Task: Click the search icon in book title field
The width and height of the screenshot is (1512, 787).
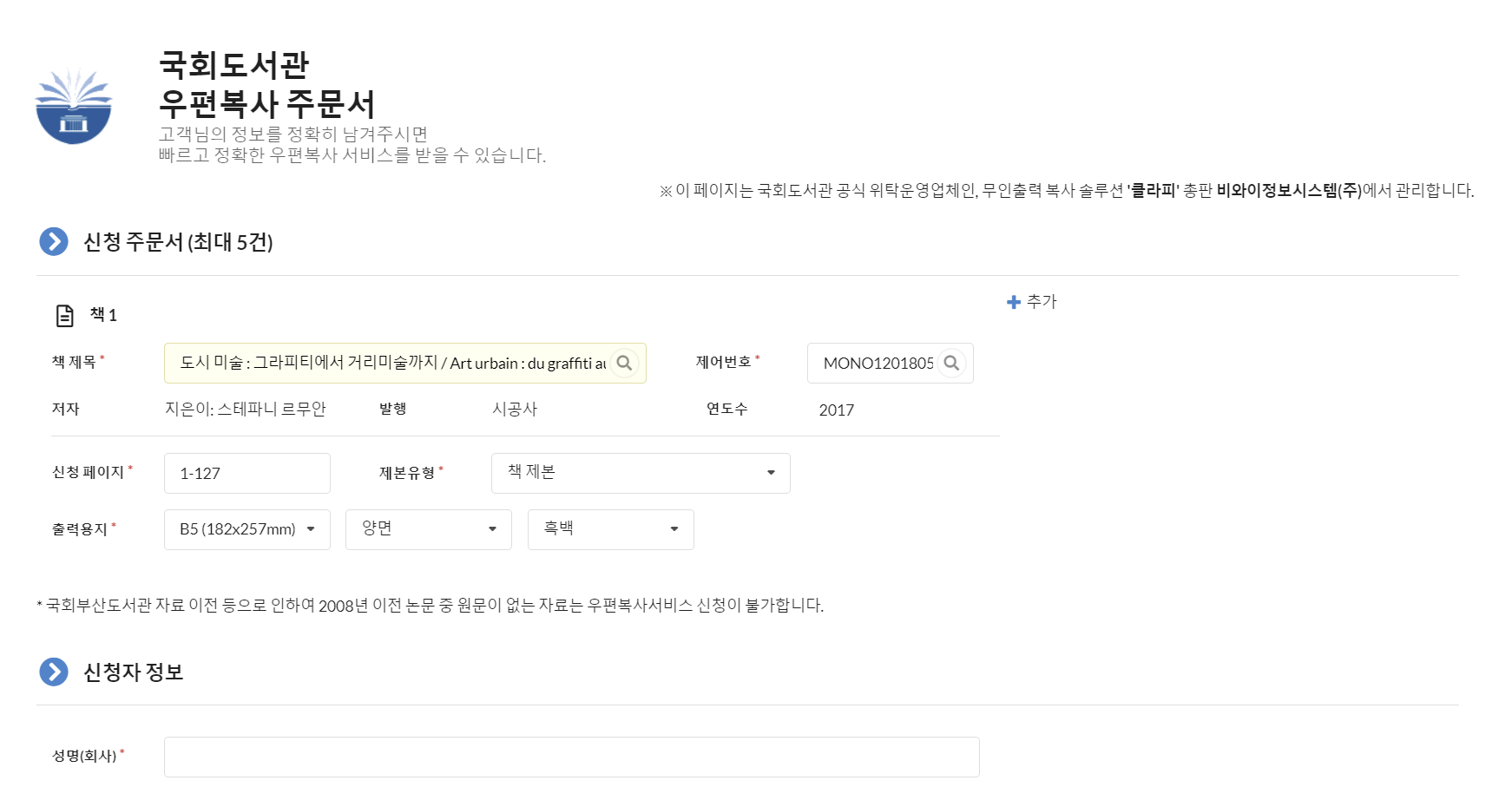Action: (624, 363)
